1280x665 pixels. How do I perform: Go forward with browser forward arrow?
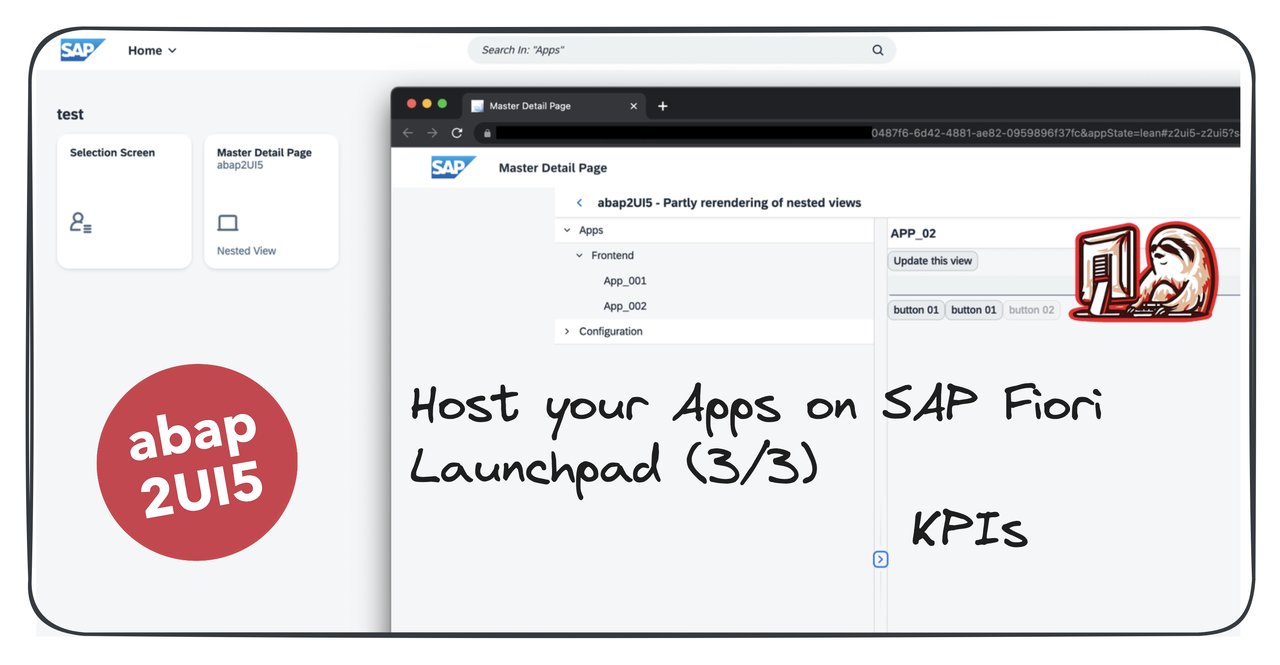click(432, 133)
